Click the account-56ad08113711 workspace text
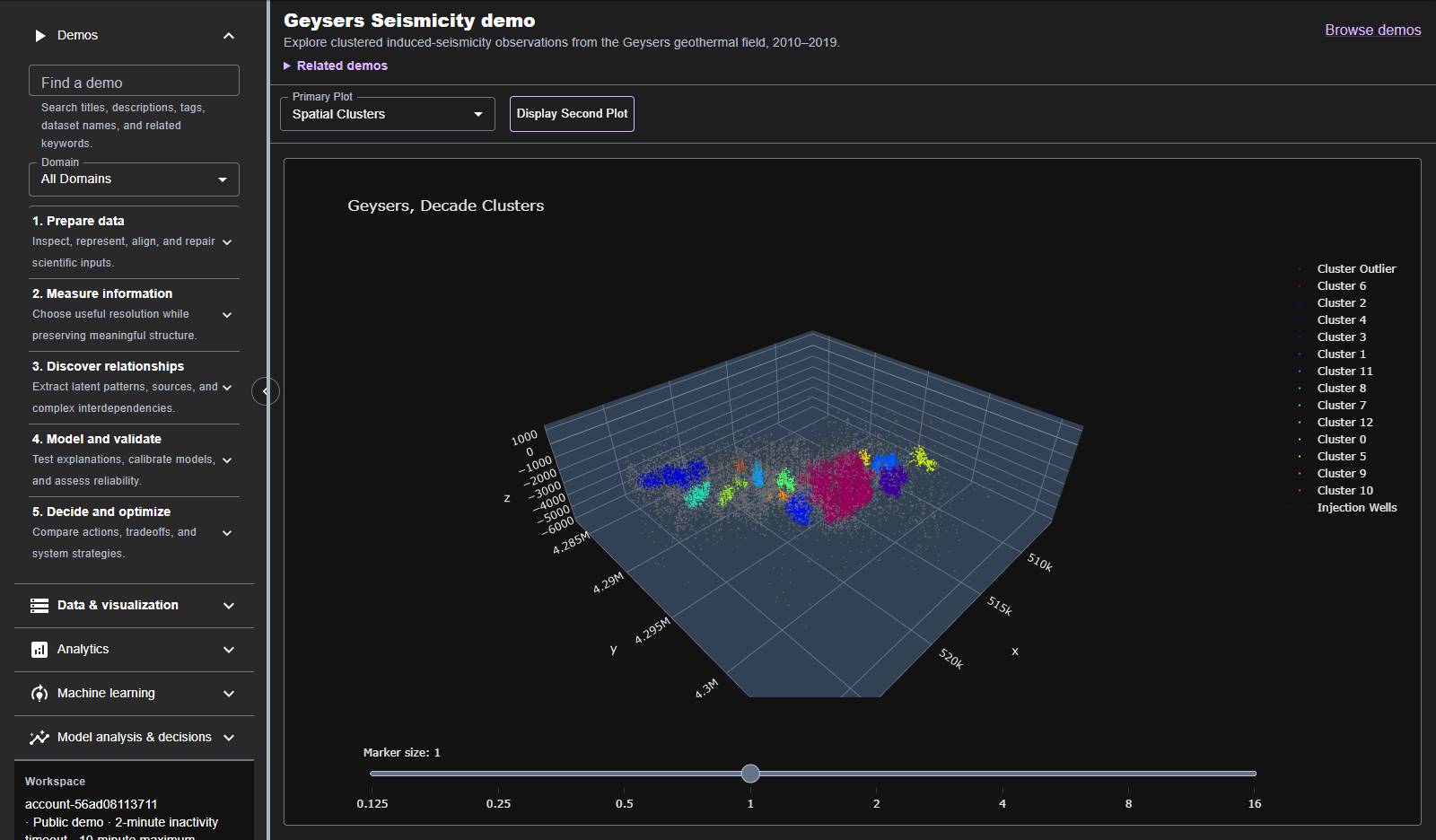This screenshot has width=1436, height=840. [92, 804]
